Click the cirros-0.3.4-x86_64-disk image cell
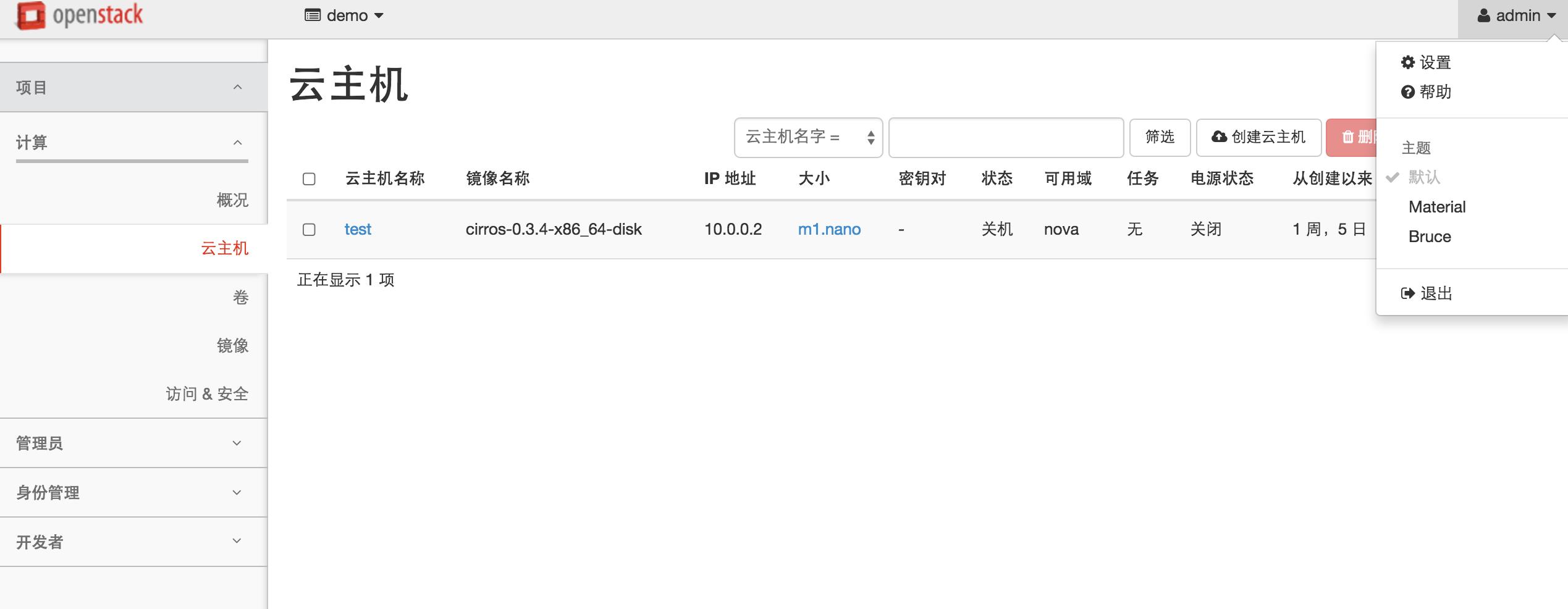The height and width of the screenshot is (609, 1568). pos(554,229)
